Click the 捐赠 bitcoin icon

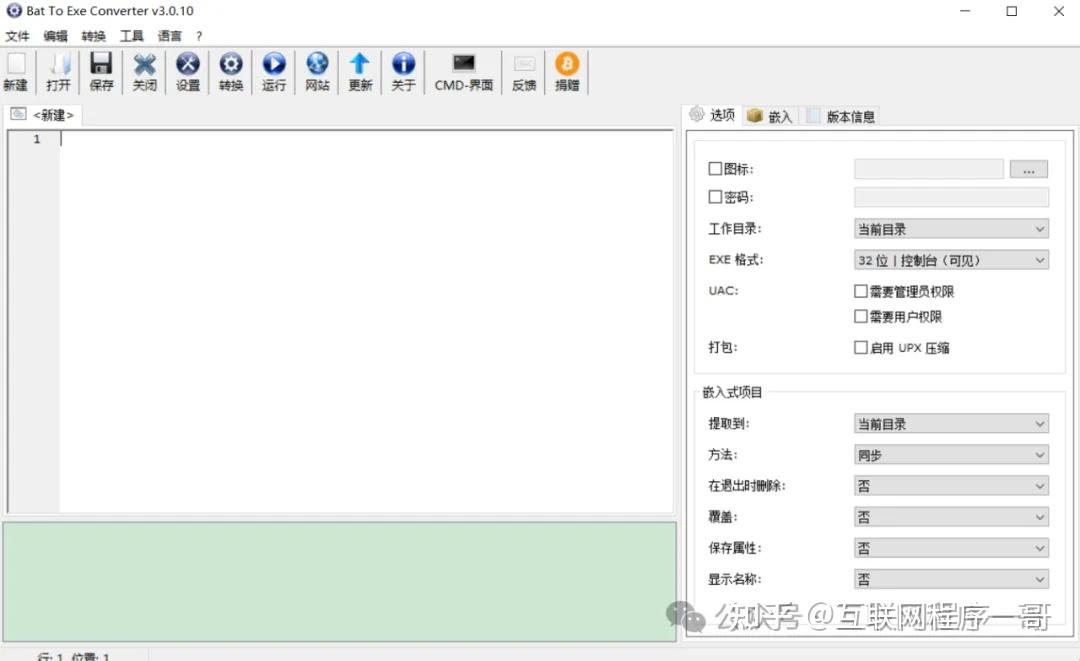pos(567,64)
